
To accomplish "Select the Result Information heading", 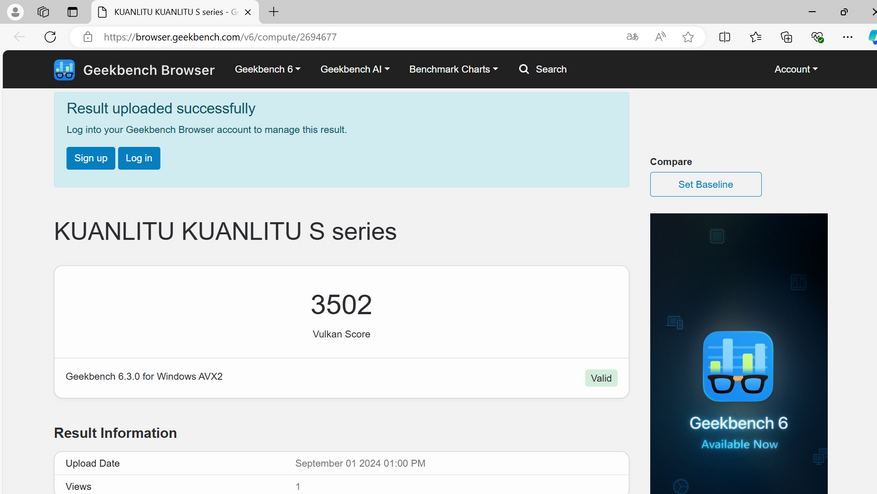I will point(115,433).
